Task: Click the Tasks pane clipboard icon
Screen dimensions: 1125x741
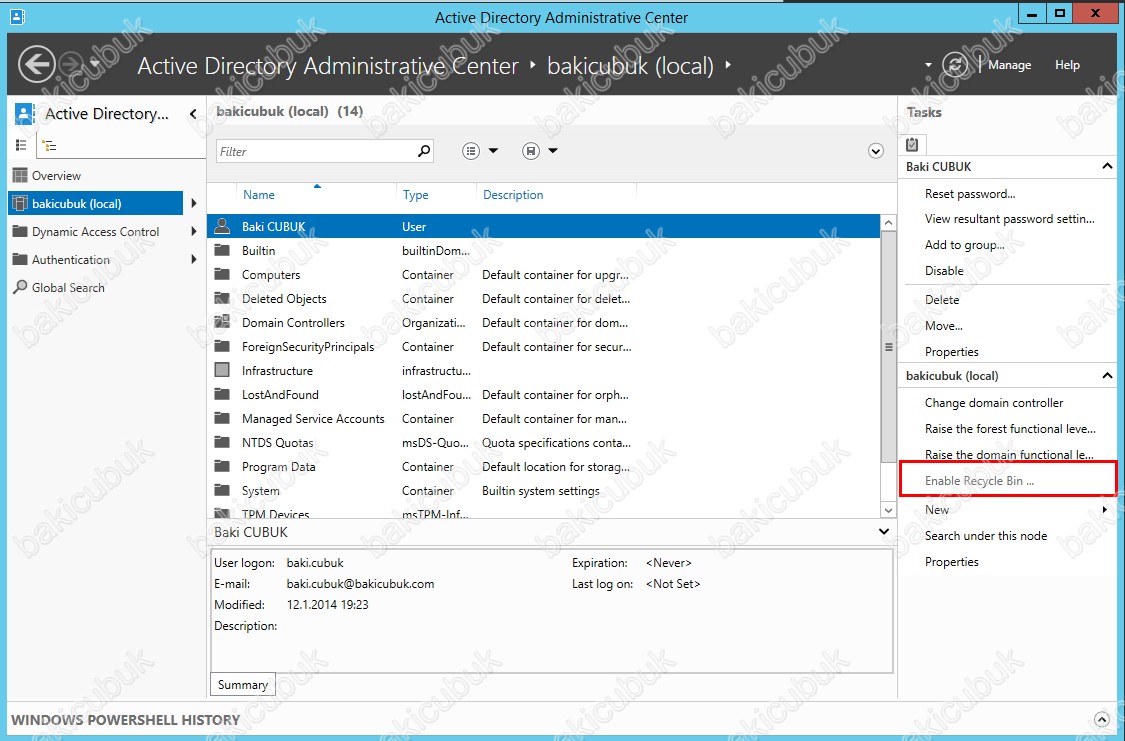Action: coord(912,144)
